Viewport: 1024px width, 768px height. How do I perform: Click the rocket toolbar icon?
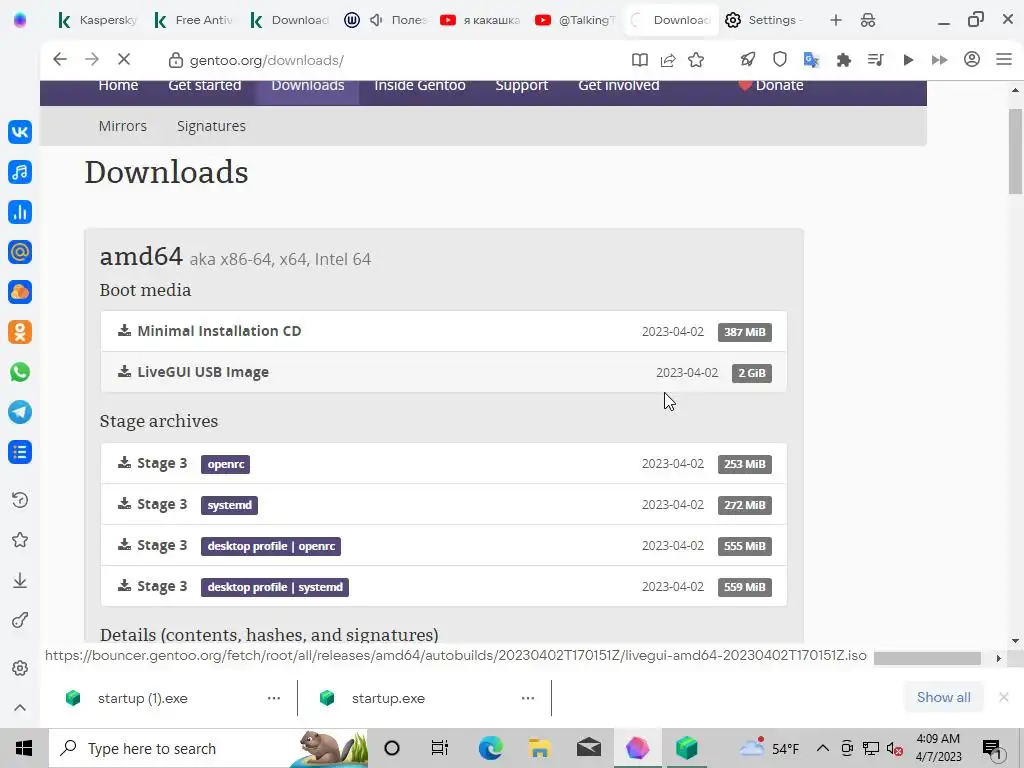pyautogui.click(x=748, y=60)
